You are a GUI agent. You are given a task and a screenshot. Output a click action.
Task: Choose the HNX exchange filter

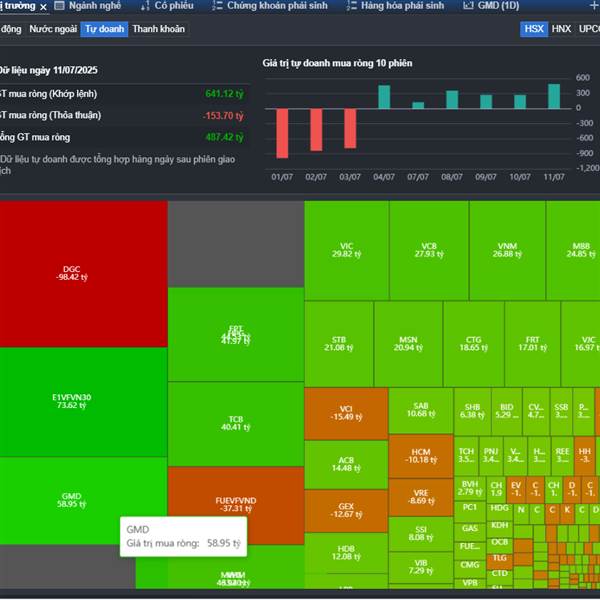click(x=561, y=29)
